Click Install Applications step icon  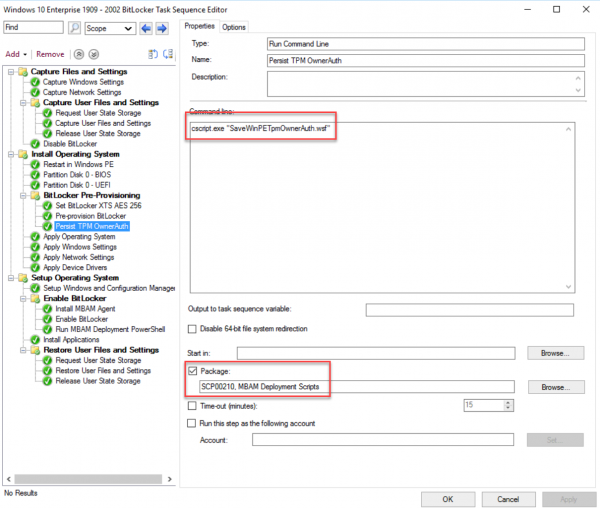35,340
